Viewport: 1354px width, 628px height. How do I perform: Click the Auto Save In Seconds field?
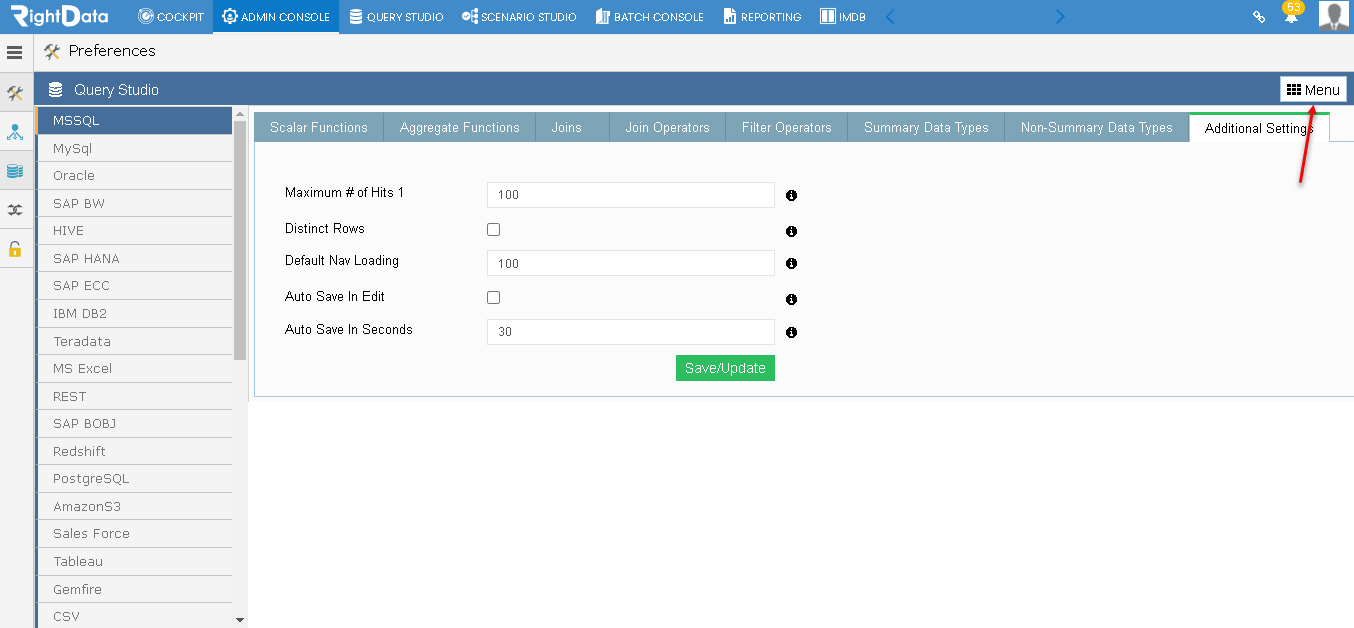631,332
